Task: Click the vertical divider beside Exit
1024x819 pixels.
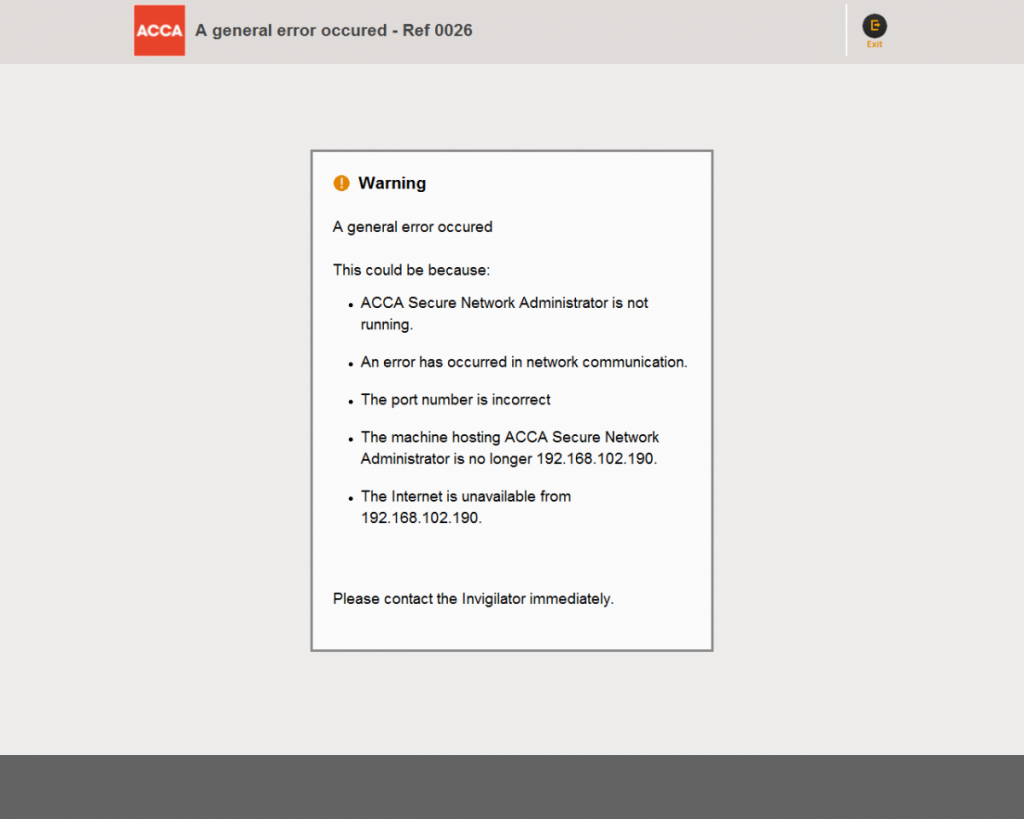Action: [846, 30]
